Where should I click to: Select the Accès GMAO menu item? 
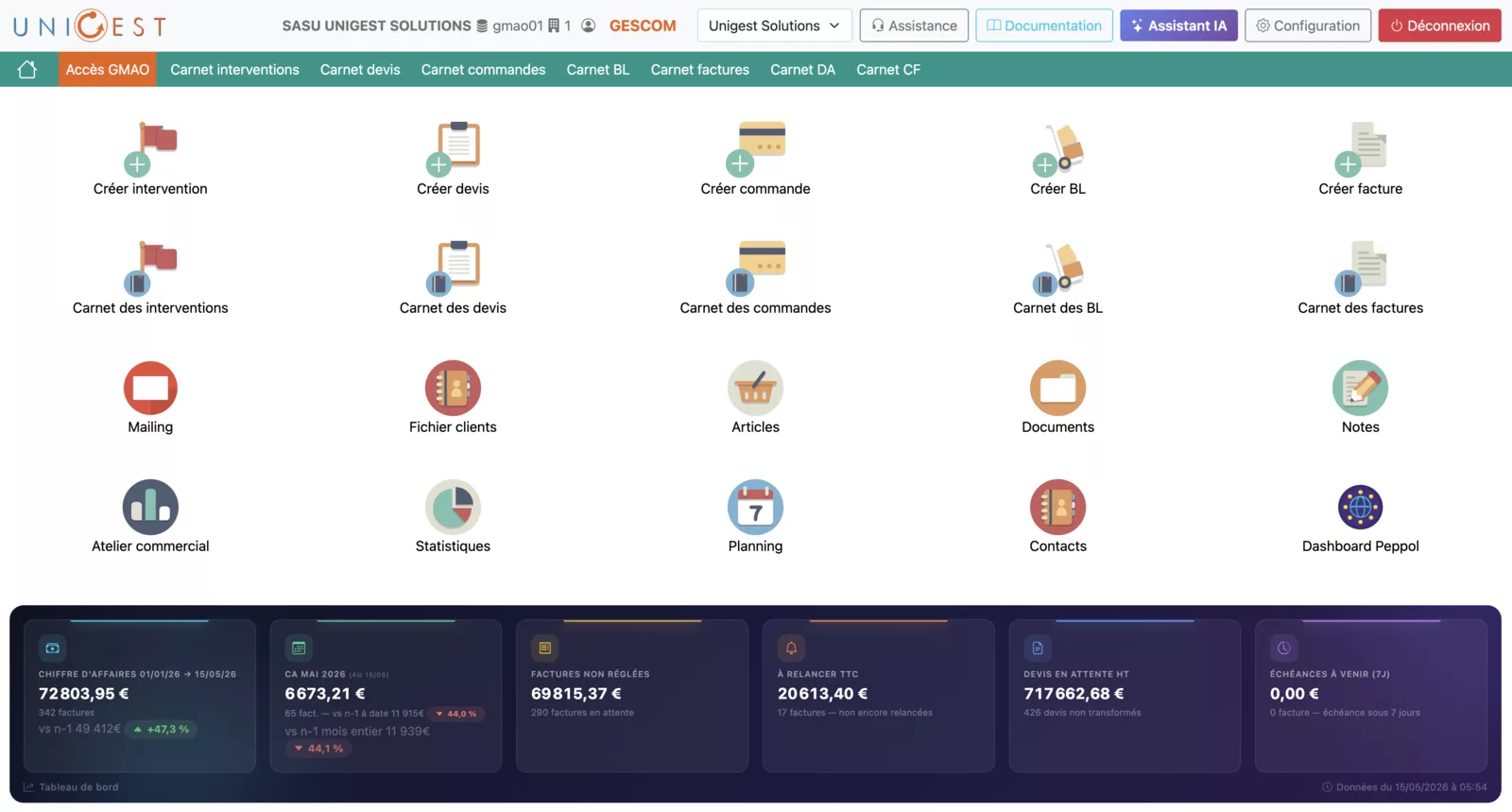point(107,69)
